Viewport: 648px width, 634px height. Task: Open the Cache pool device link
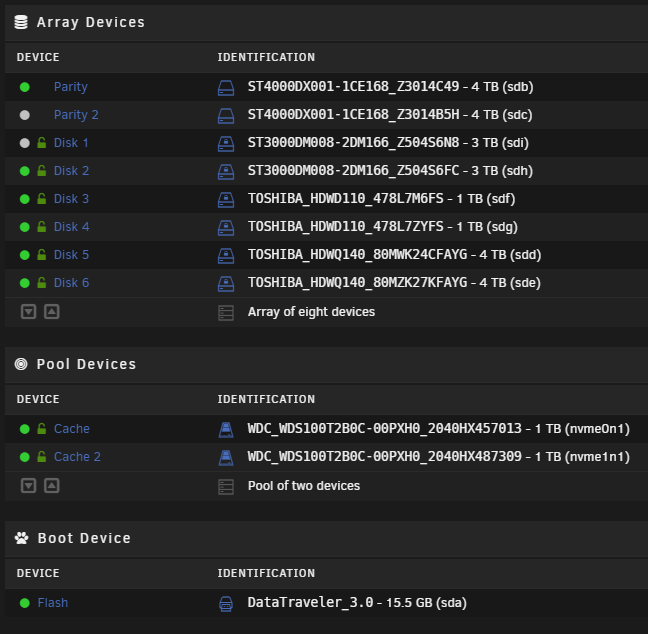click(x=72, y=429)
